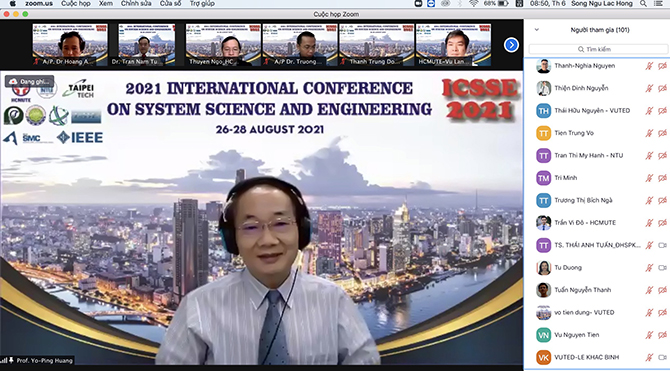Click the battery icon in menu bar
The image size is (670, 371).
[x=503, y=3]
